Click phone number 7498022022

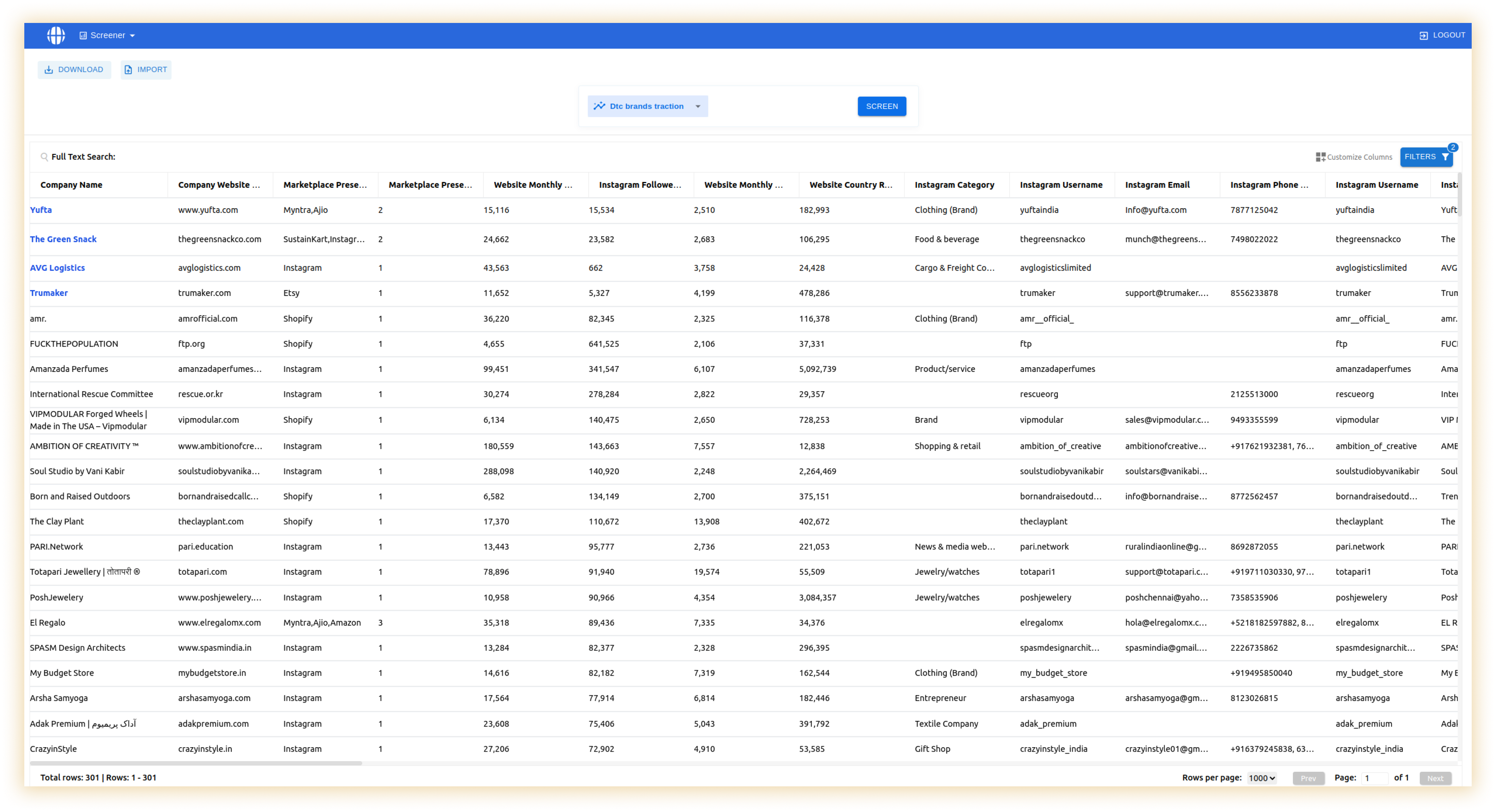tap(1254, 239)
